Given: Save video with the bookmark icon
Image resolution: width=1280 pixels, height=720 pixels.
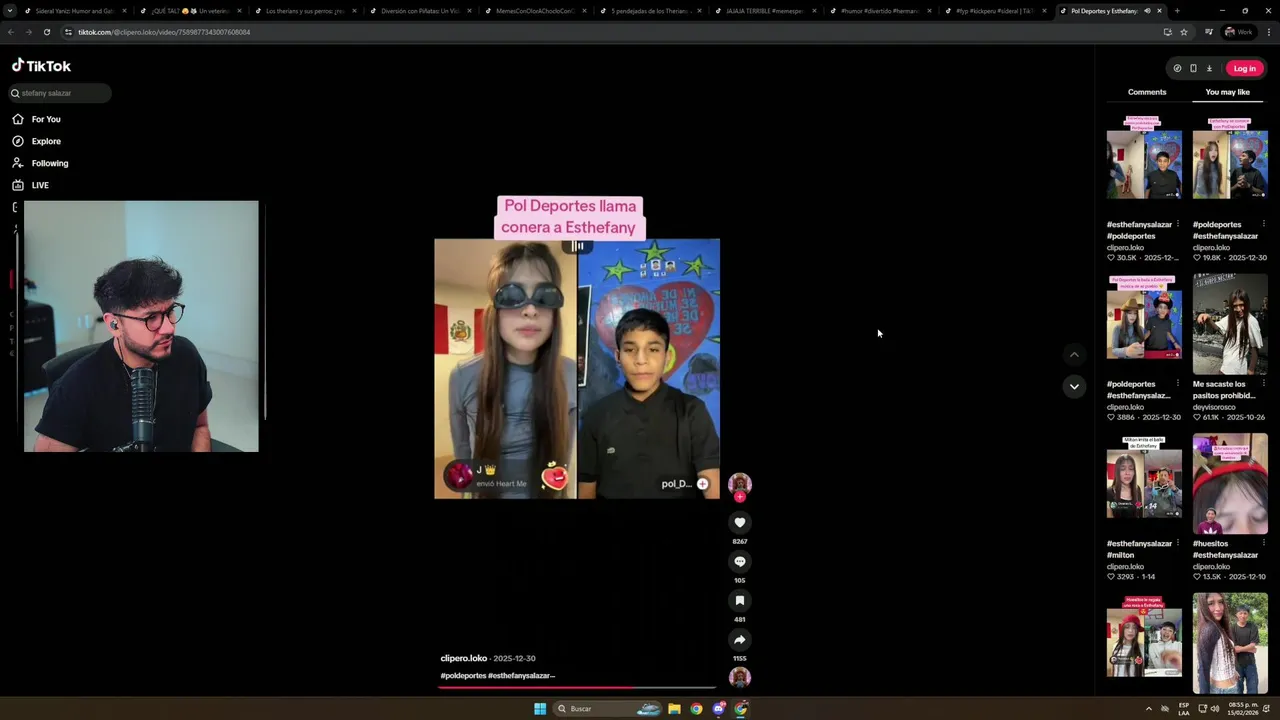Looking at the screenshot, I should [x=740, y=600].
